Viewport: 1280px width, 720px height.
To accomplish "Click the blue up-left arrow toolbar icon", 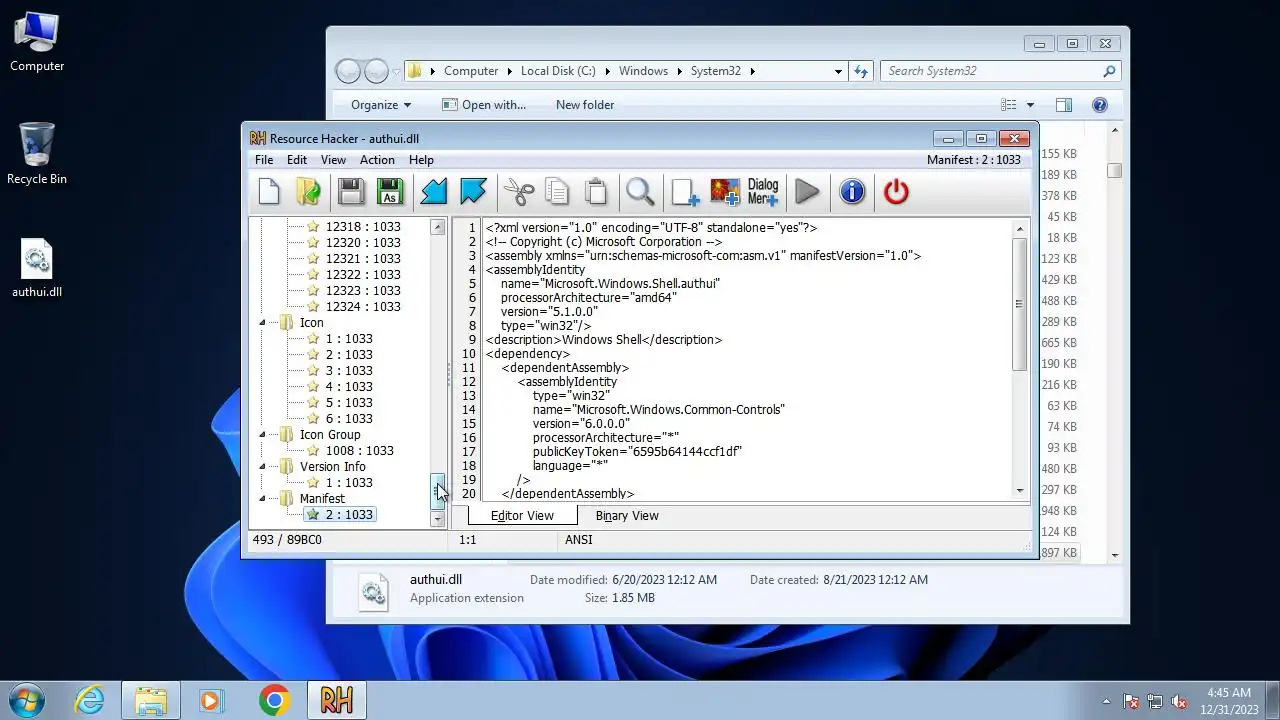I will click(x=473, y=191).
